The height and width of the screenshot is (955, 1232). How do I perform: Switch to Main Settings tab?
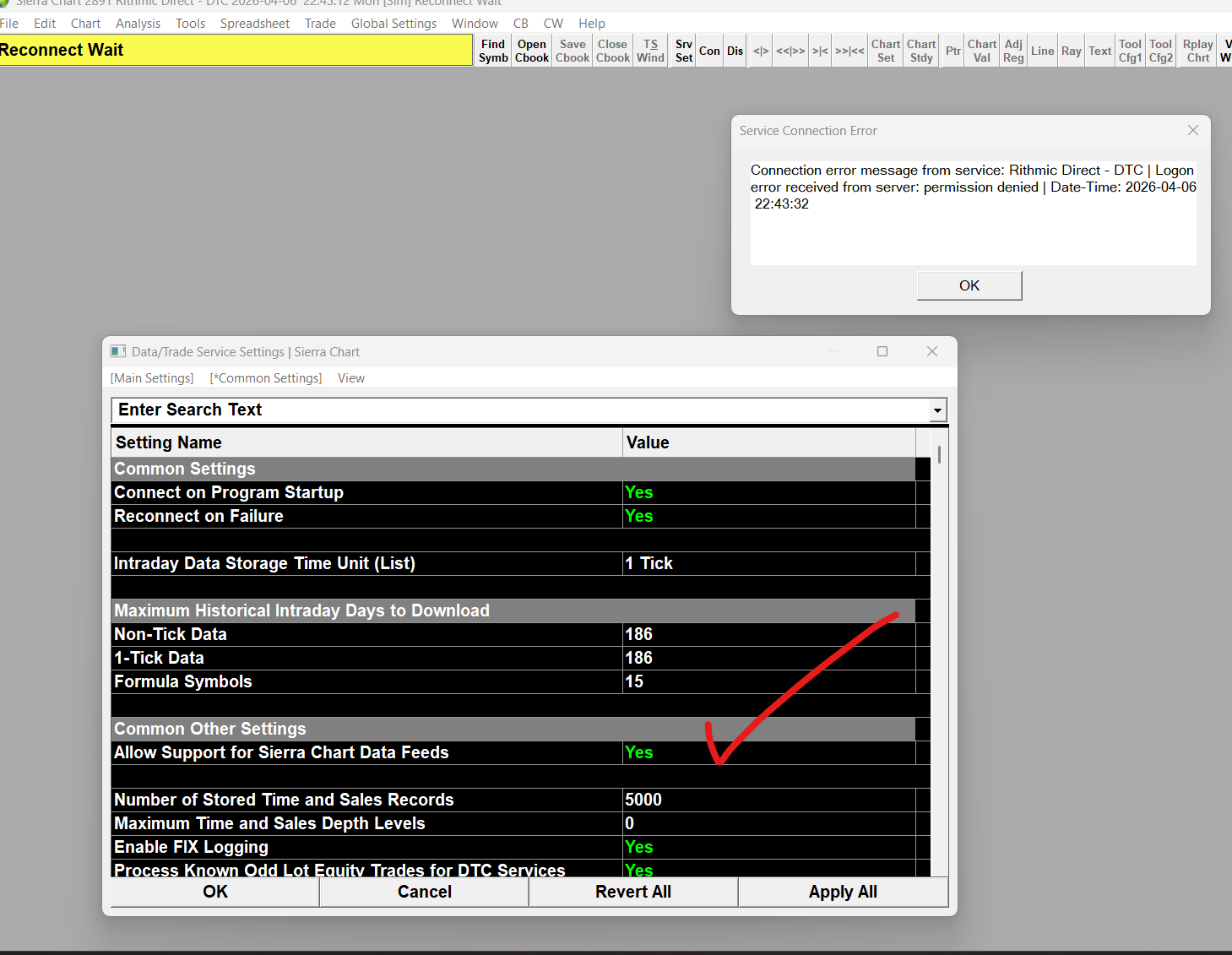point(152,378)
